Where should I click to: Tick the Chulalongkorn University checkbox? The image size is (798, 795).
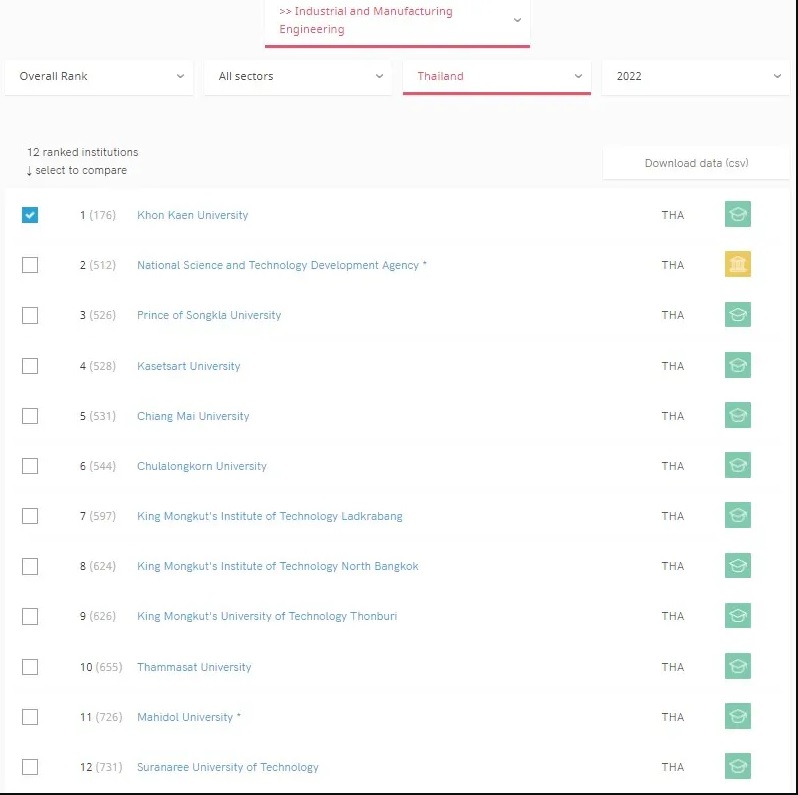point(30,466)
